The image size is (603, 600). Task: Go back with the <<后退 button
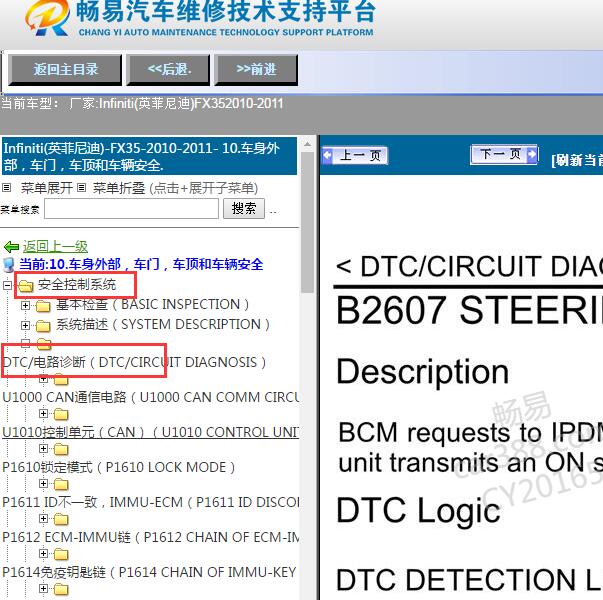click(x=168, y=70)
